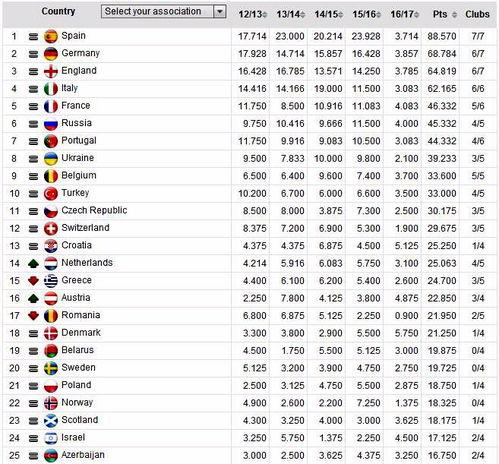Click the Clubs column header
This screenshot has width=499, height=464.
(x=477, y=14)
